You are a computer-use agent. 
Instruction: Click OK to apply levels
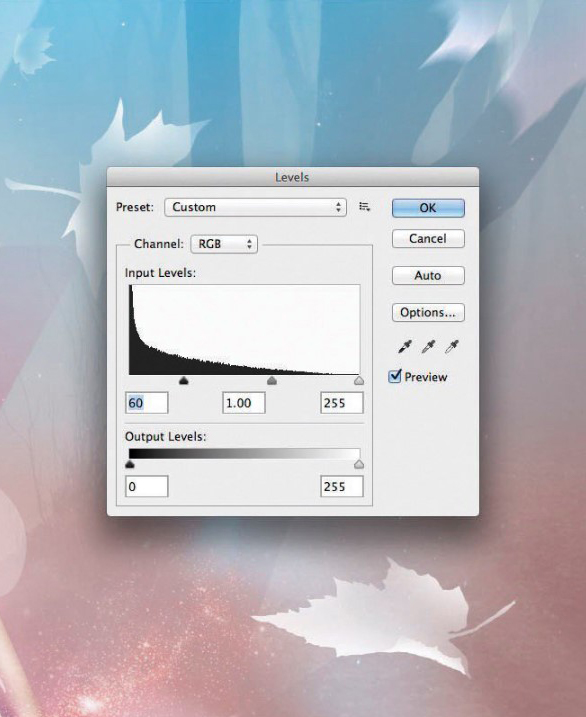pyautogui.click(x=428, y=208)
